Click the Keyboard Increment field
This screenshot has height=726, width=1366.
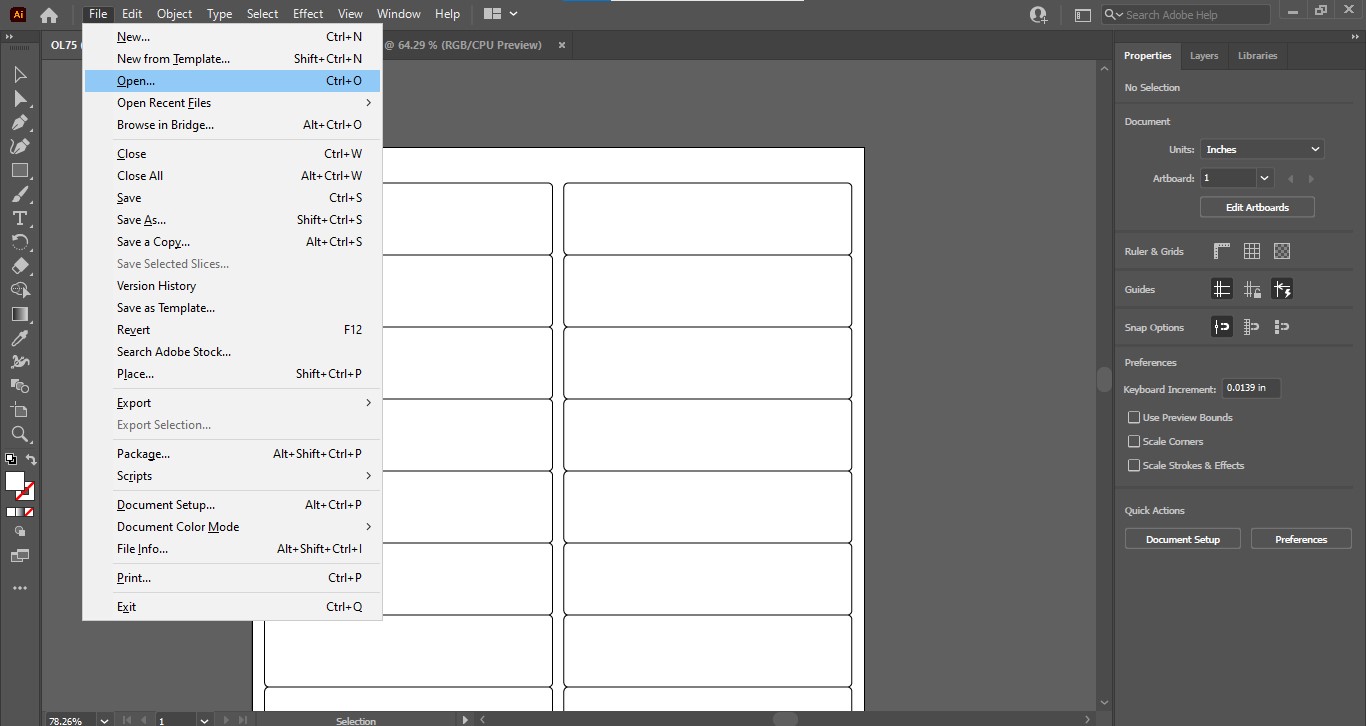pyautogui.click(x=1251, y=388)
